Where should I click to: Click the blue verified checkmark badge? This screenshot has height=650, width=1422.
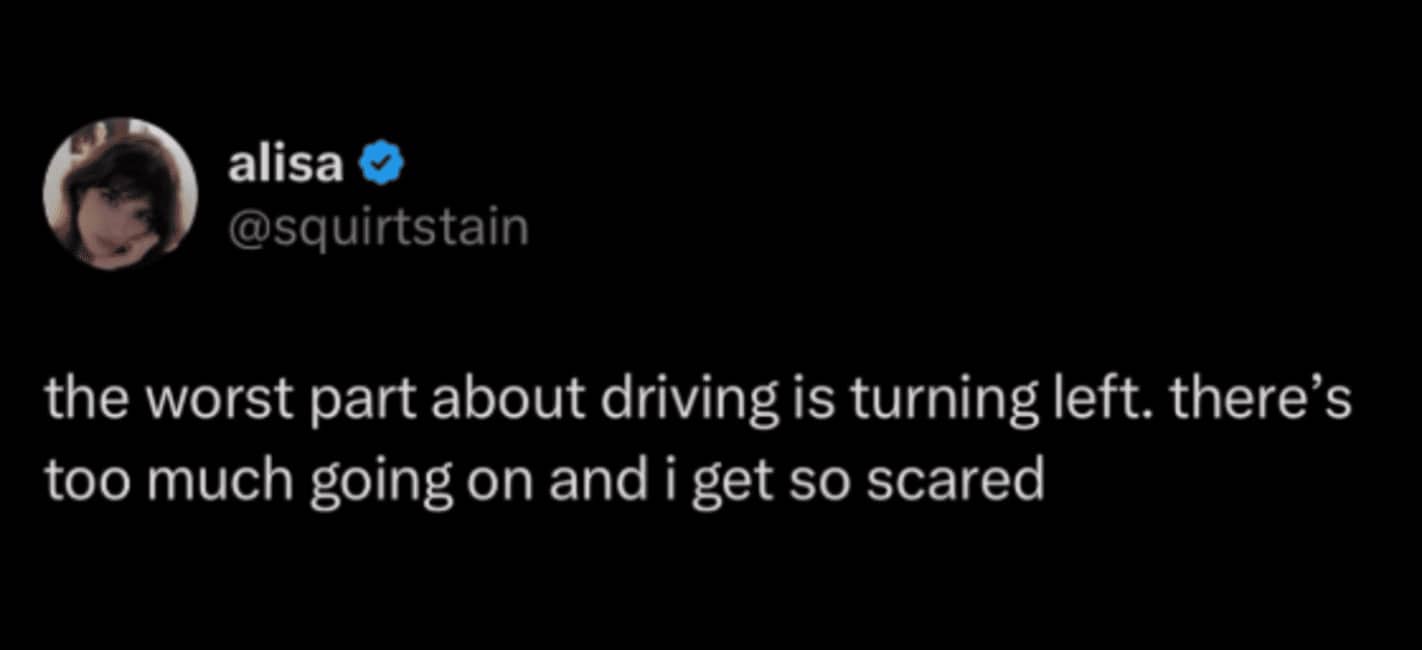[383, 165]
